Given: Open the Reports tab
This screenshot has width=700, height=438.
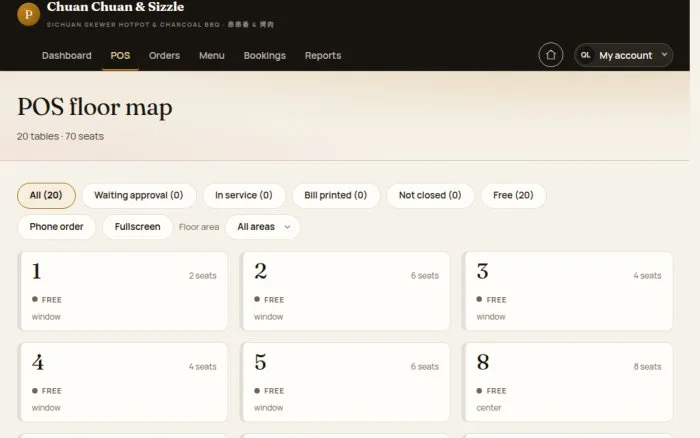Looking at the screenshot, I should pyautogui.click(x=323, y=55).
